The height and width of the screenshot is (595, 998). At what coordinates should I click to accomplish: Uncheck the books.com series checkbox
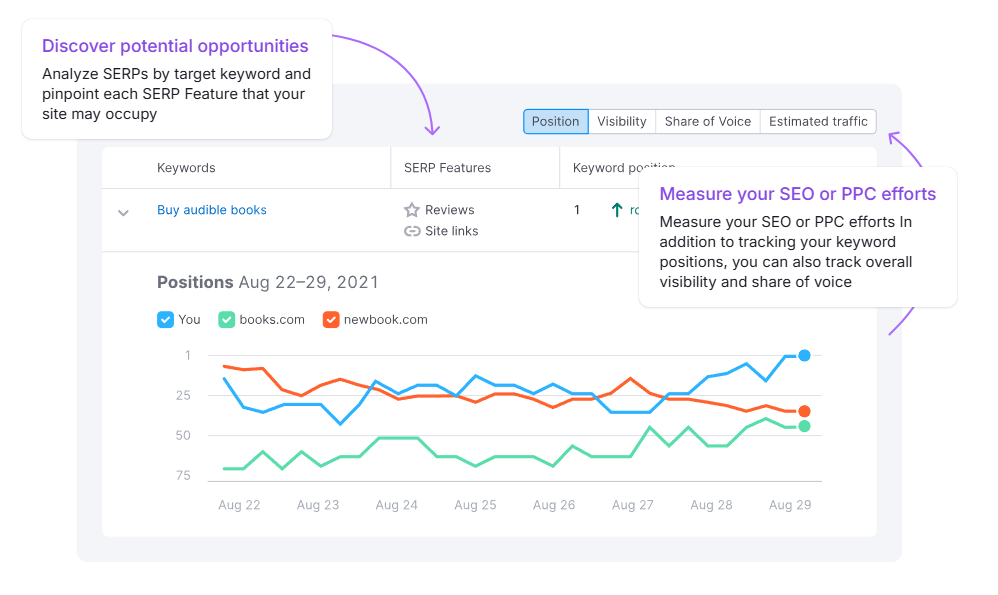click(x=227, y=320)
